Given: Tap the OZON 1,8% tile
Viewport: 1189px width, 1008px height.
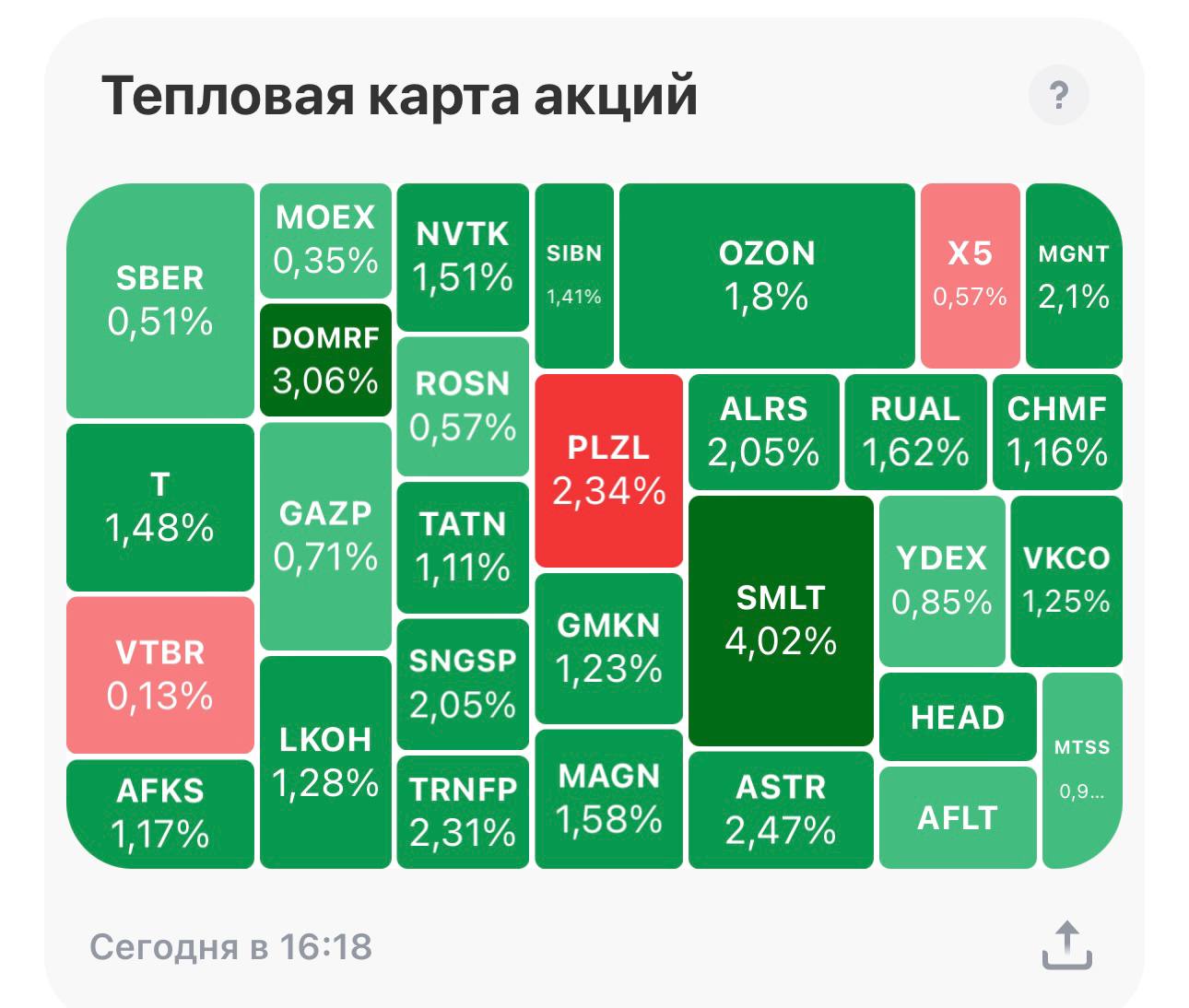Looking at the screenshot, I should coord(767,275).
